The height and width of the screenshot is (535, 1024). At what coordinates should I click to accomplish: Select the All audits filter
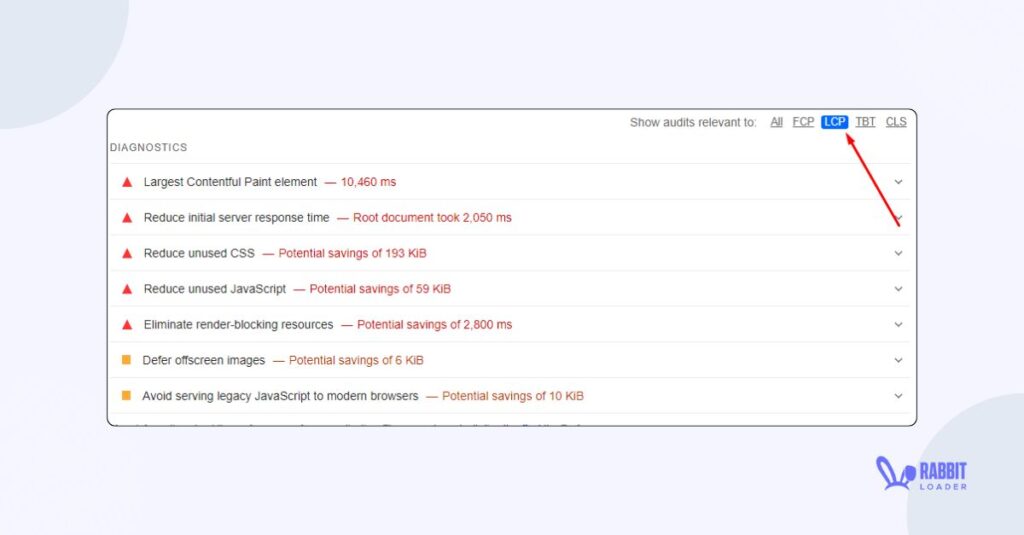(x=776, y=122)
